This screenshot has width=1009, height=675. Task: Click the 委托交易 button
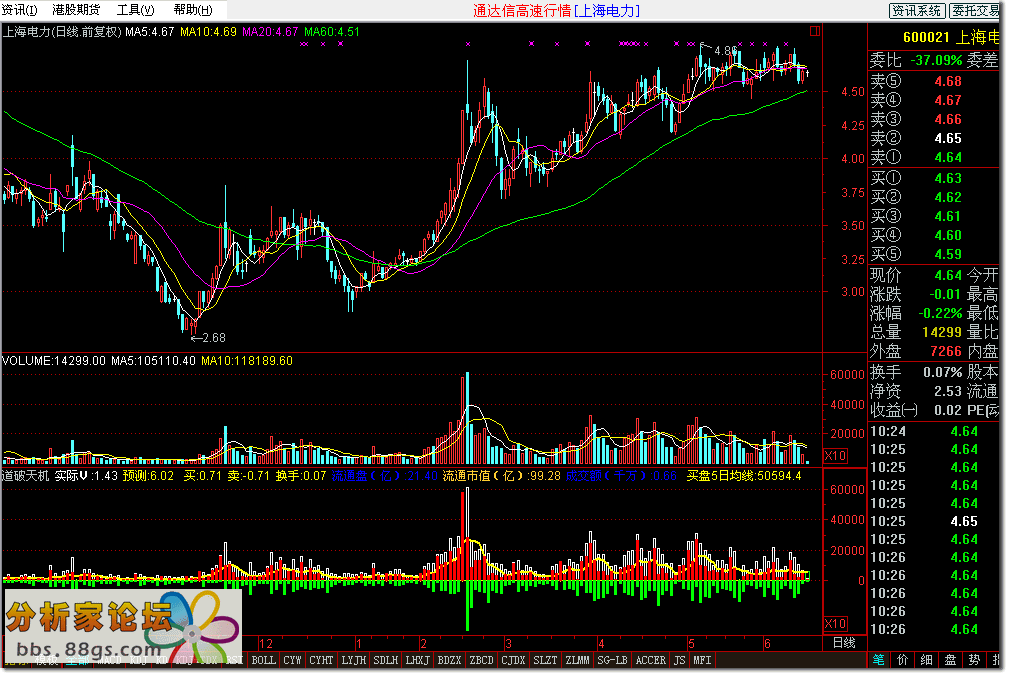(x=974, y=10)
